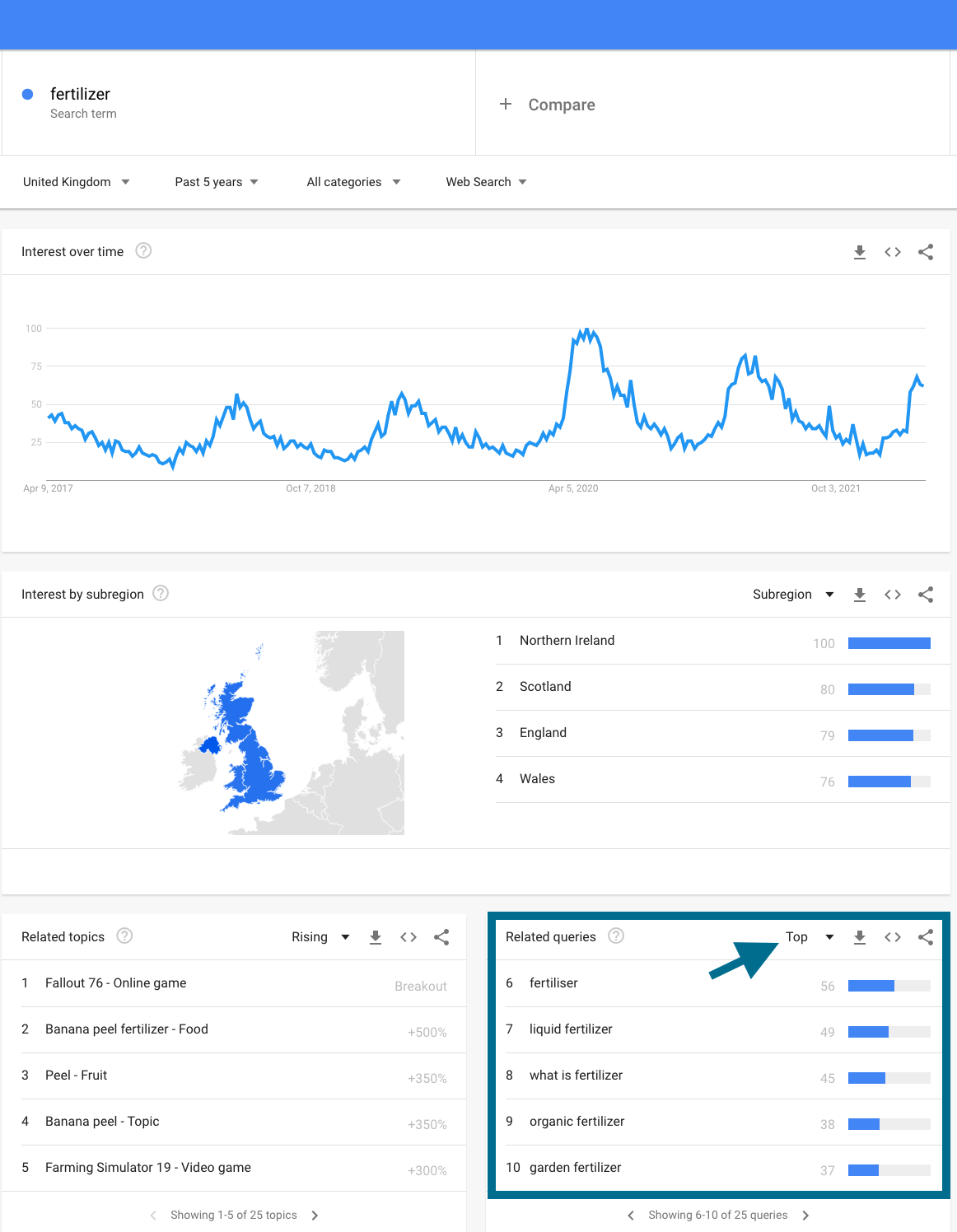The width and height of the screenshot is (957, 1232).
Task: Click Compare to add a term
Action: (x=549, y=105)
